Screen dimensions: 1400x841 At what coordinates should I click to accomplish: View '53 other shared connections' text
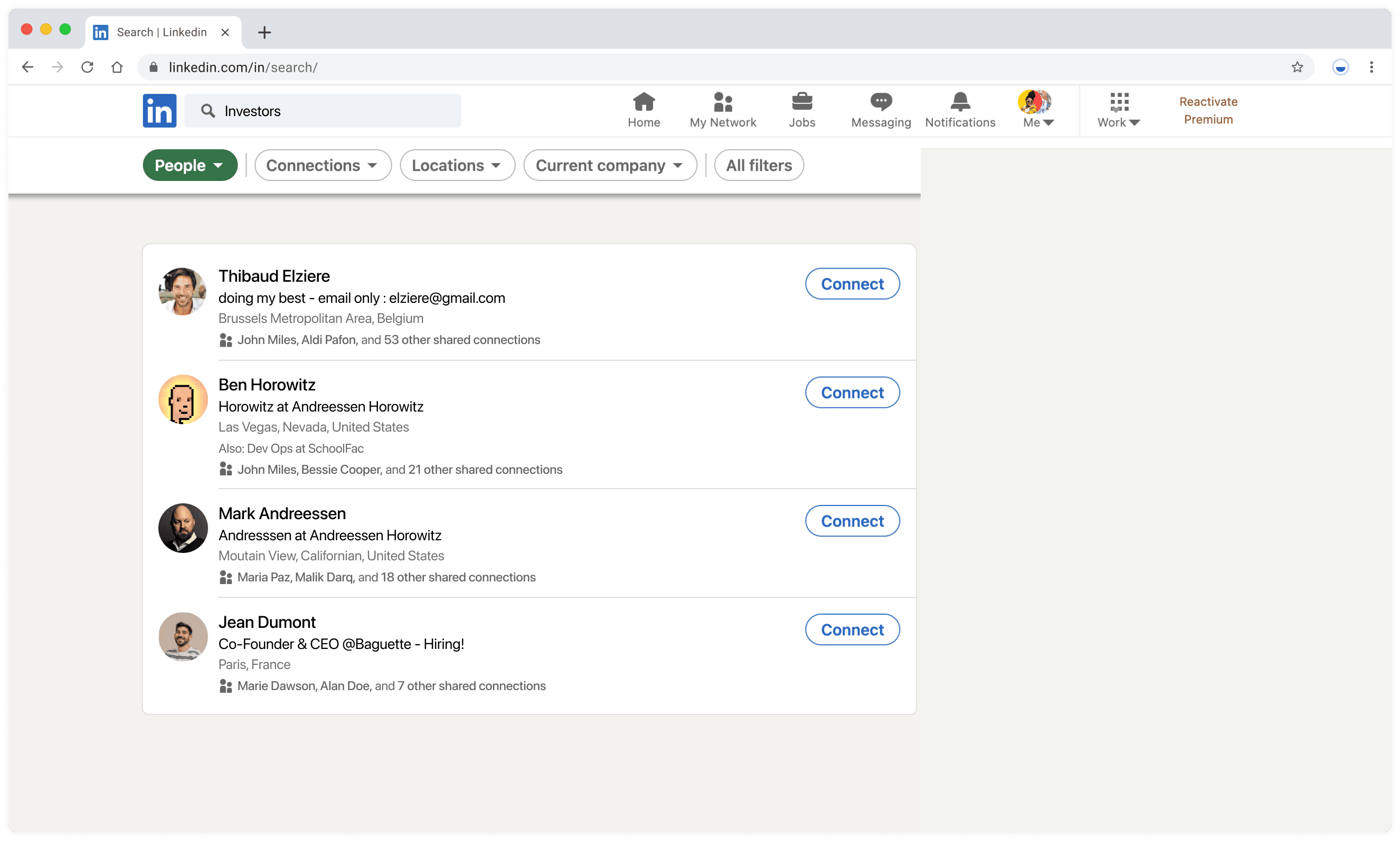(x=462, y=340)
